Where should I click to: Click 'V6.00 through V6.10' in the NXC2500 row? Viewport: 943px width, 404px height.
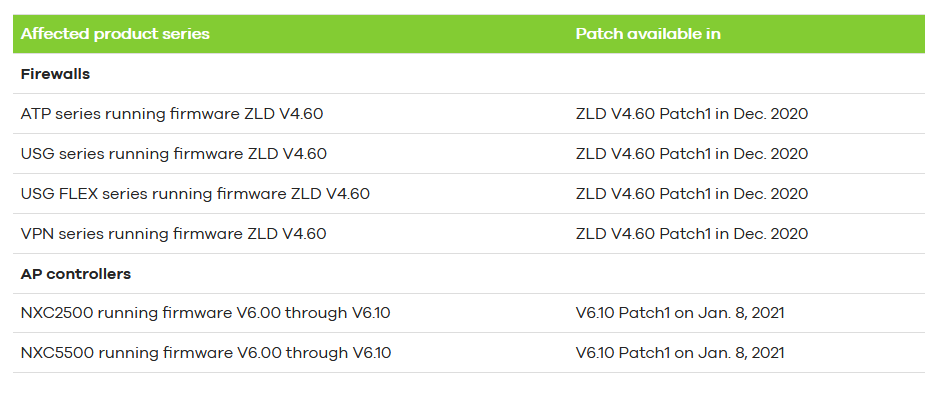coord(313,314)
